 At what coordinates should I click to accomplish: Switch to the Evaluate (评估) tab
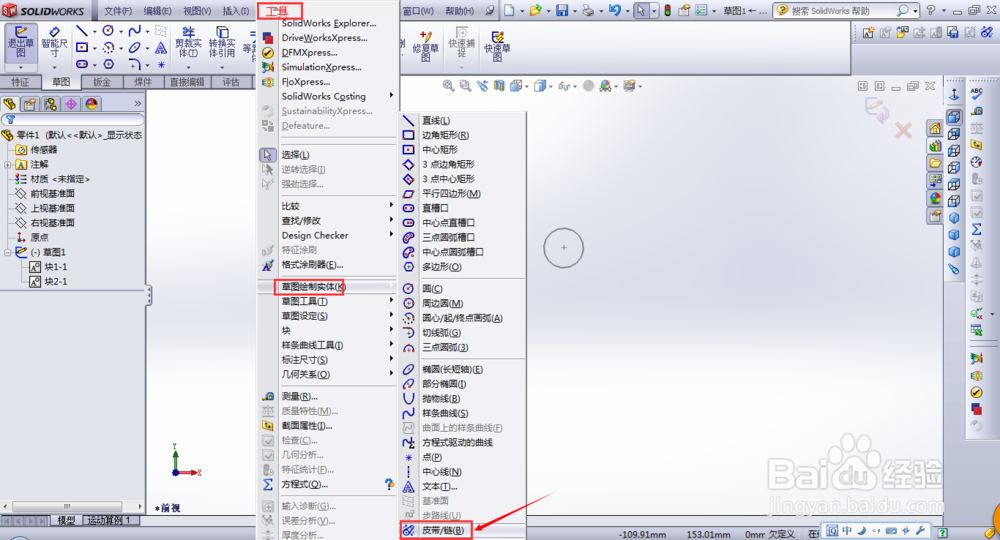coord(231,82)
